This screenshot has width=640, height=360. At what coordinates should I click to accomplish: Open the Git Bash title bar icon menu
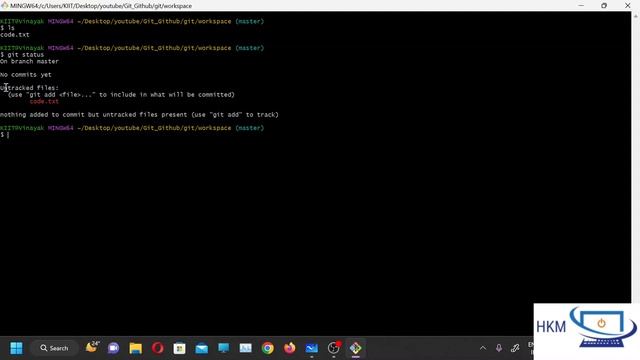point(5,5)
